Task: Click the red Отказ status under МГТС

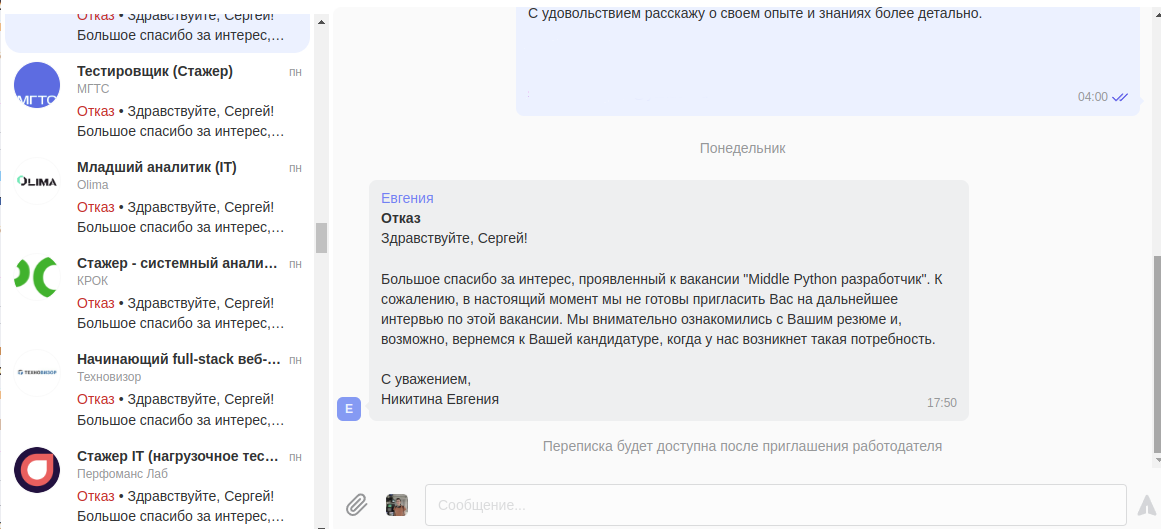Action: pyautogui.click(x=96, y=112)
